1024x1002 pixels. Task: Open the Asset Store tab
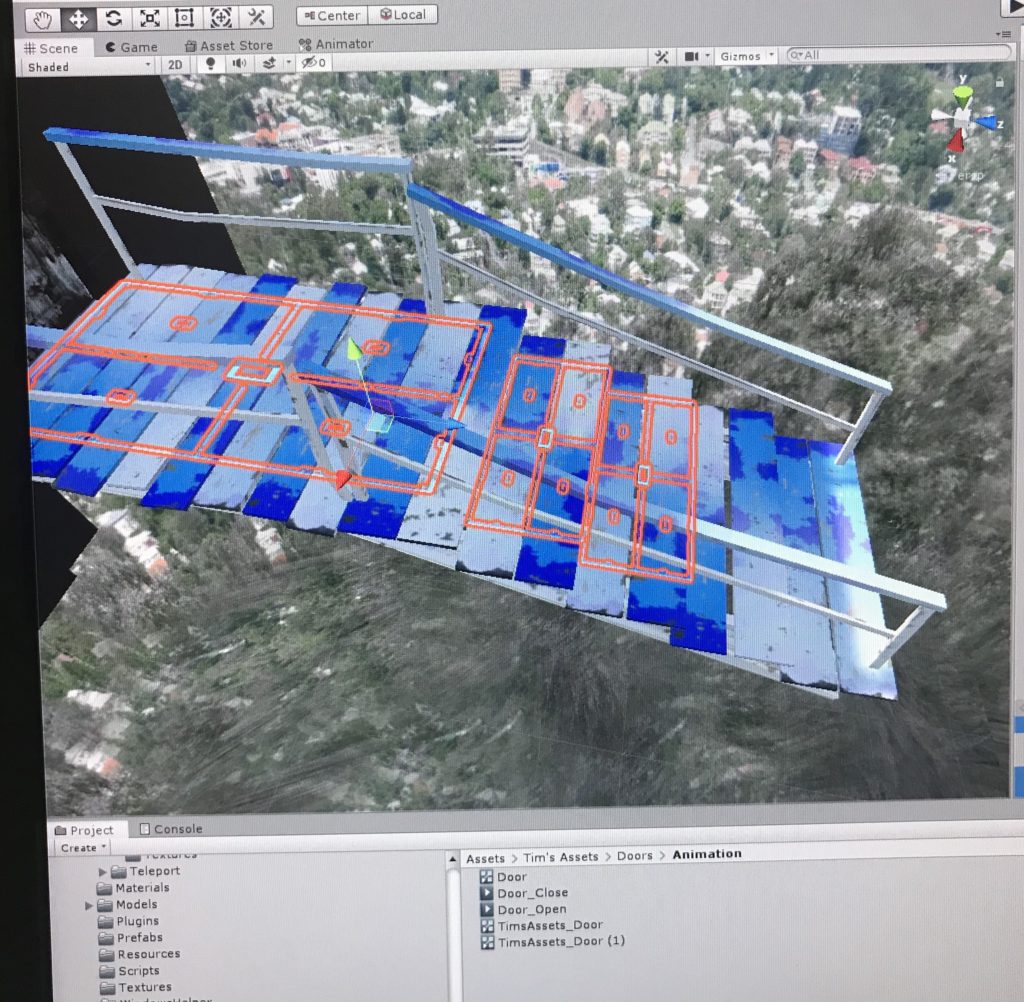(x=229, y=46)
